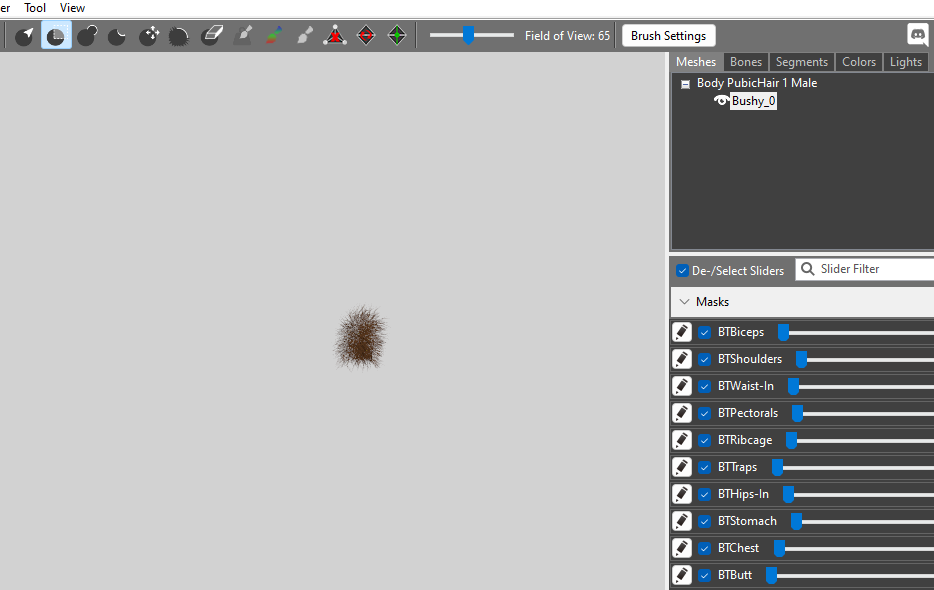This screenshot has height=590, width=934.
Task: Click the BTRibcage slider label
Action: point(745,440)
